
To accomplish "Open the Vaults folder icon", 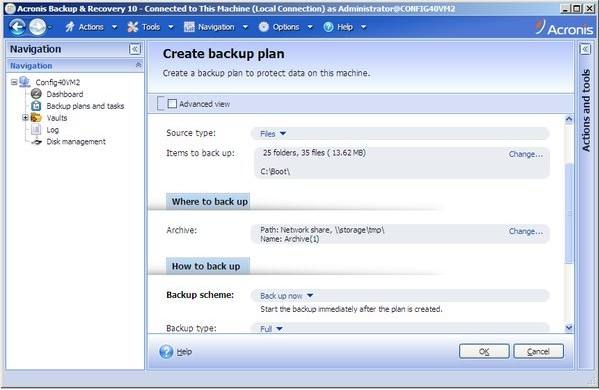I will (36, 118).
